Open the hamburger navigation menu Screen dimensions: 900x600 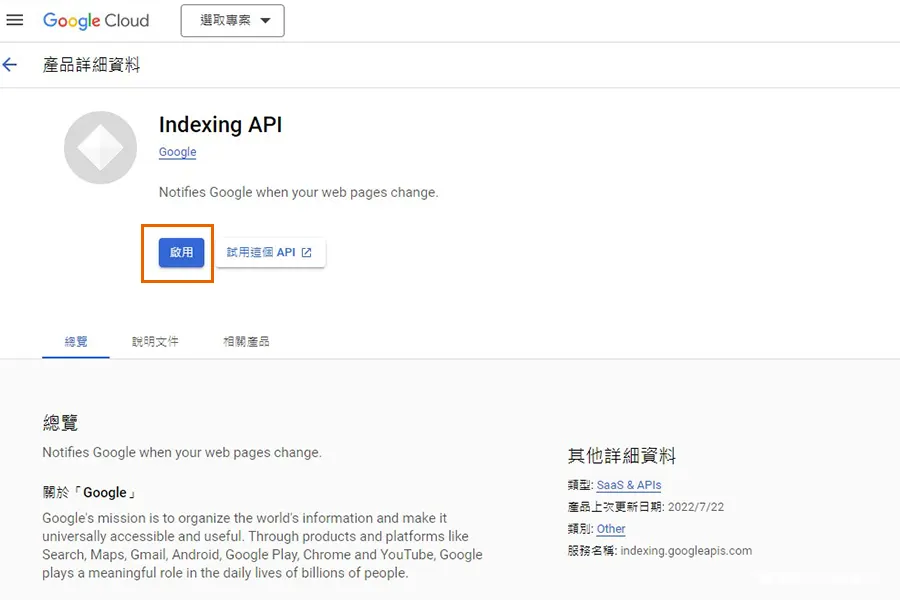tap(15, 20)
